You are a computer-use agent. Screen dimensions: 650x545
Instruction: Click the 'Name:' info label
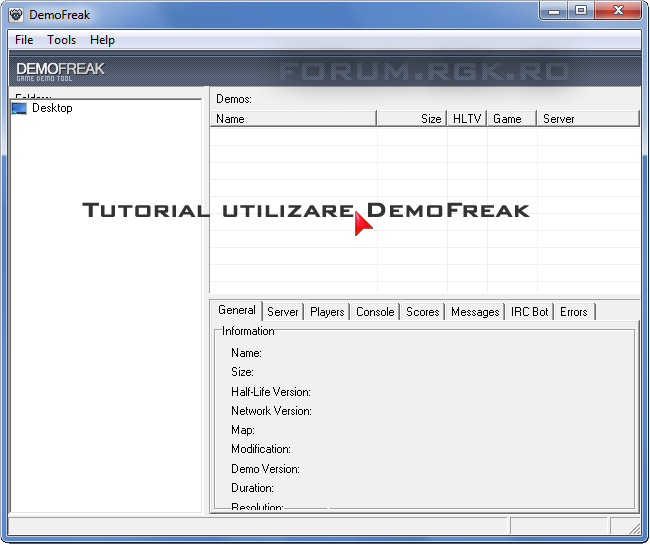246,353
